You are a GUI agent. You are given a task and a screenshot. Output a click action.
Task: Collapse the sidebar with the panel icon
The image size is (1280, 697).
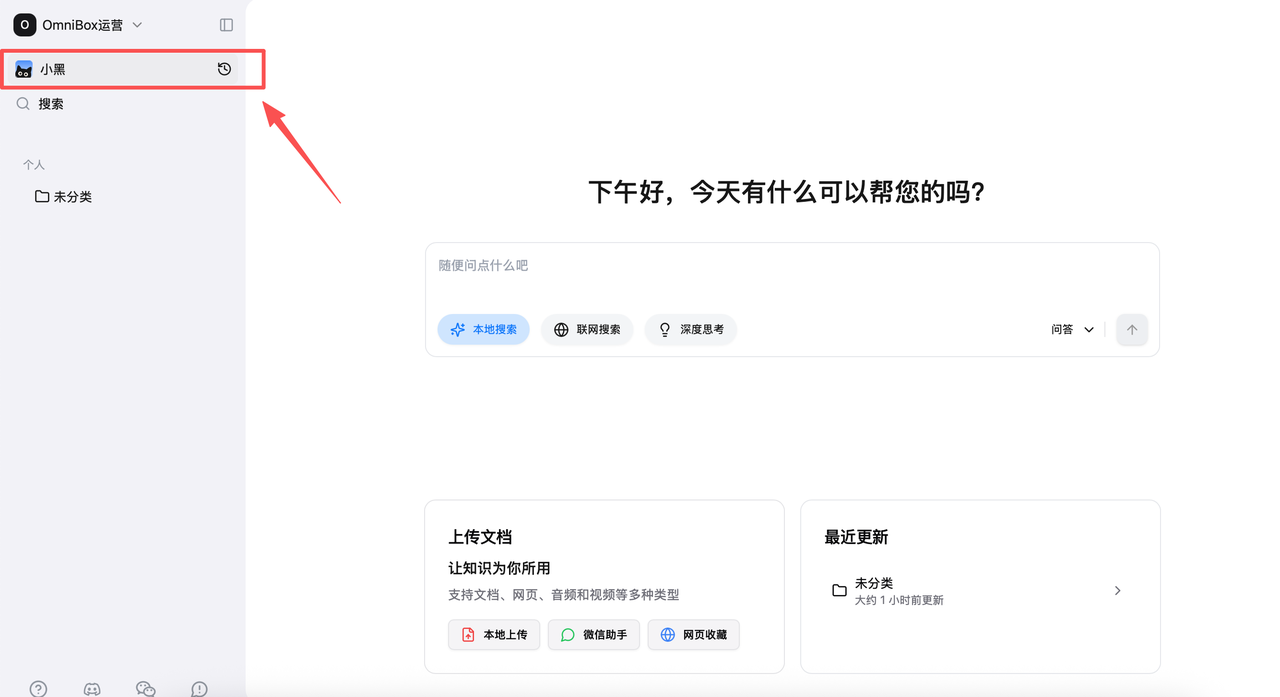[x=226, y=25]
